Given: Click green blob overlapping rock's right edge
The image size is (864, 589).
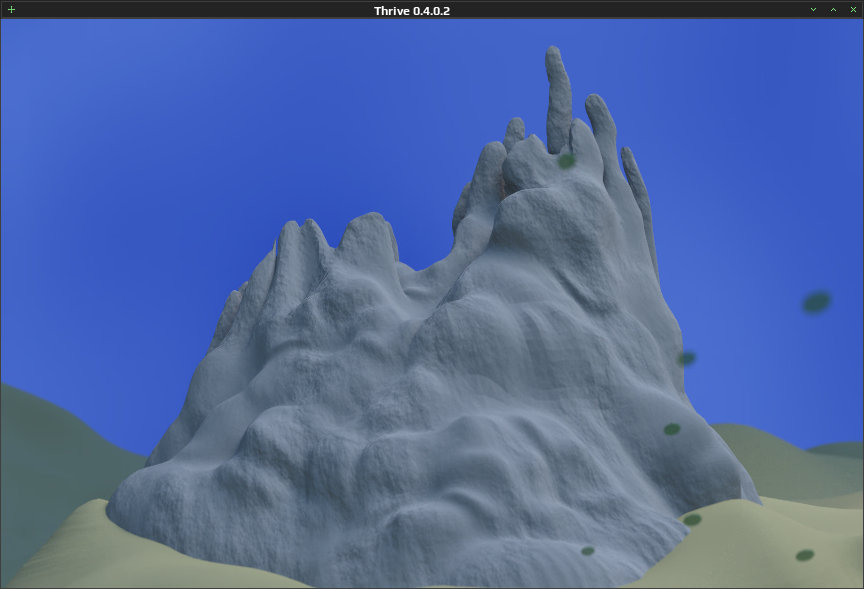Looking at the screenshot, I should tap(686, 359).
